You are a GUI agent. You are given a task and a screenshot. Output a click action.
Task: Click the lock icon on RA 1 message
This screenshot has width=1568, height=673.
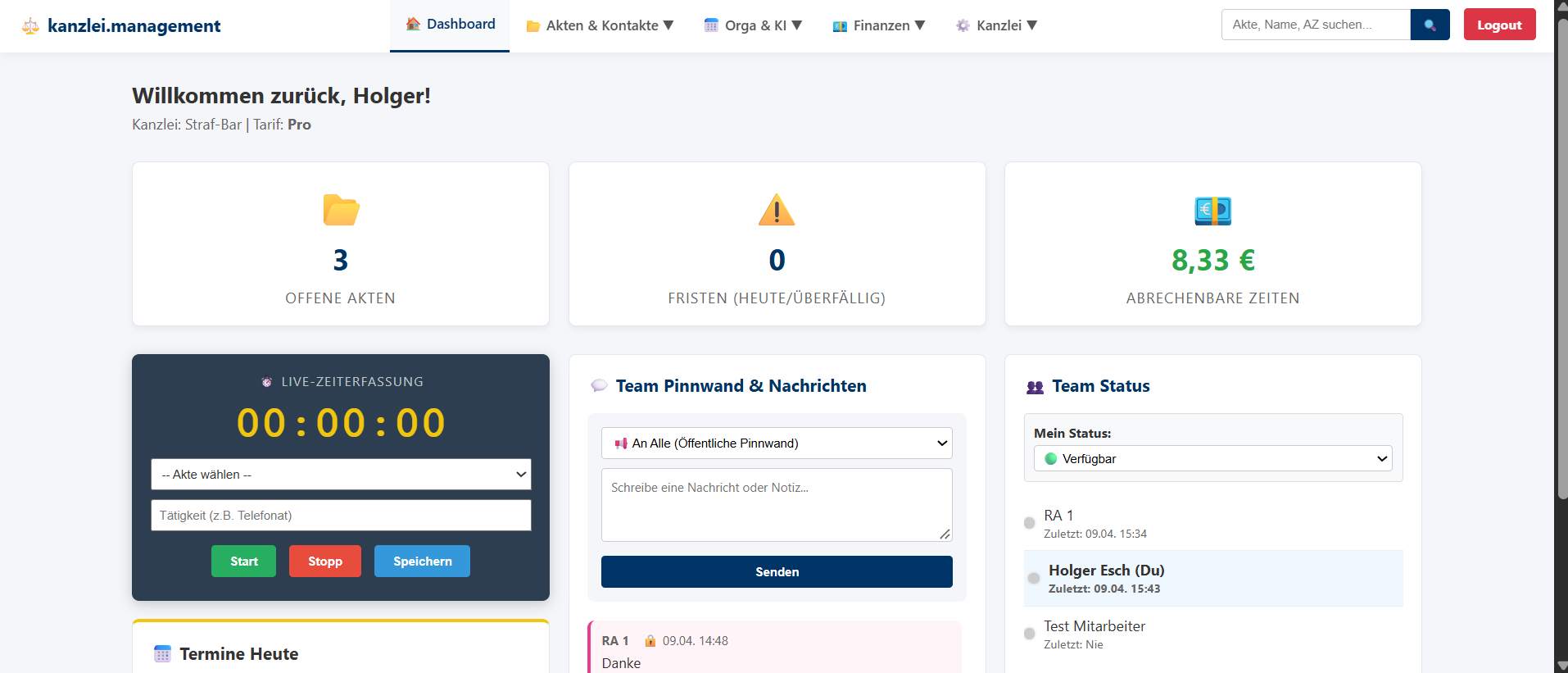[x=650, y=641]
